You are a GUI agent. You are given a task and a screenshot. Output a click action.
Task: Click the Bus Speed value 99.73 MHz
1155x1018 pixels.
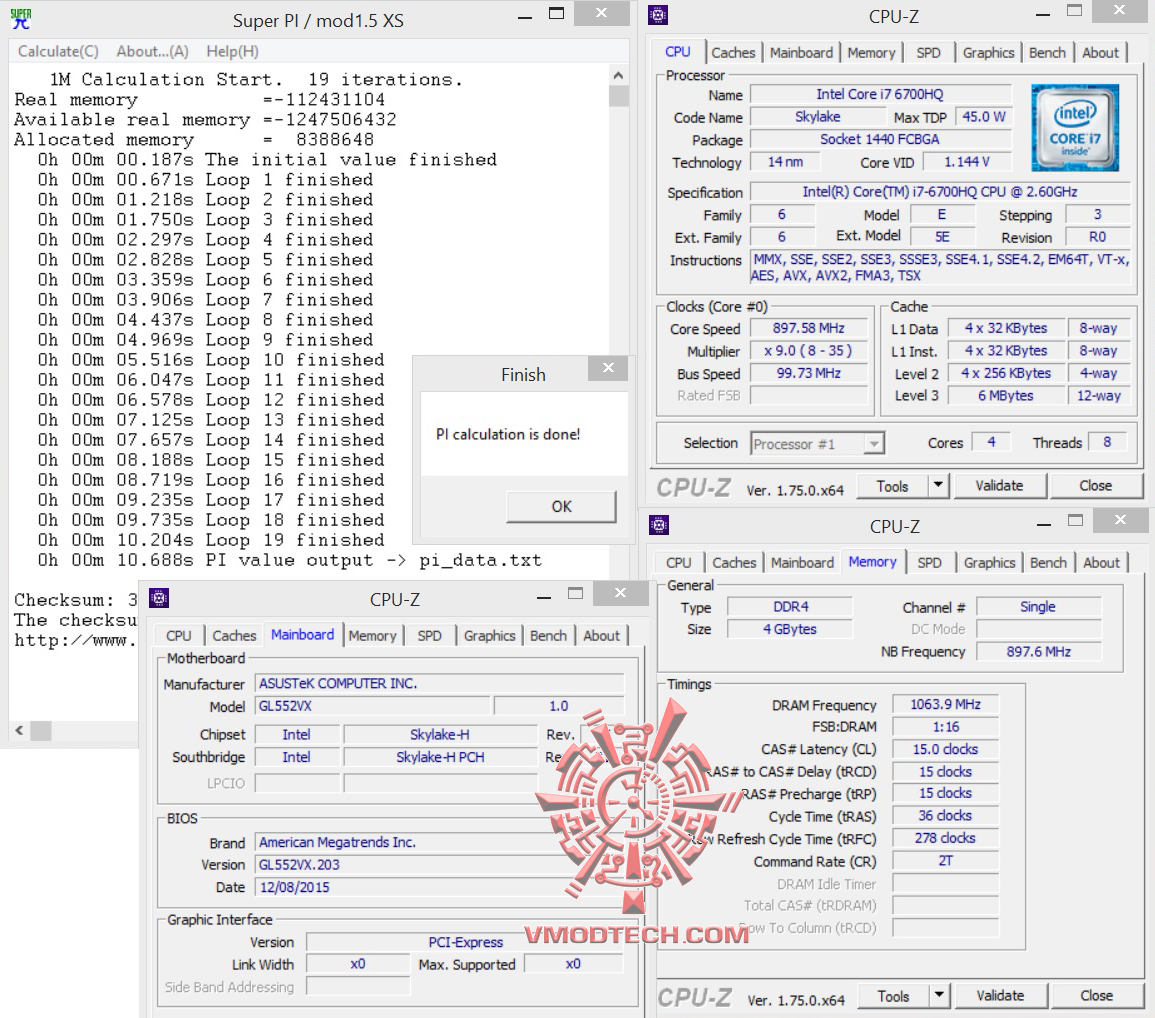click(808, 373)
